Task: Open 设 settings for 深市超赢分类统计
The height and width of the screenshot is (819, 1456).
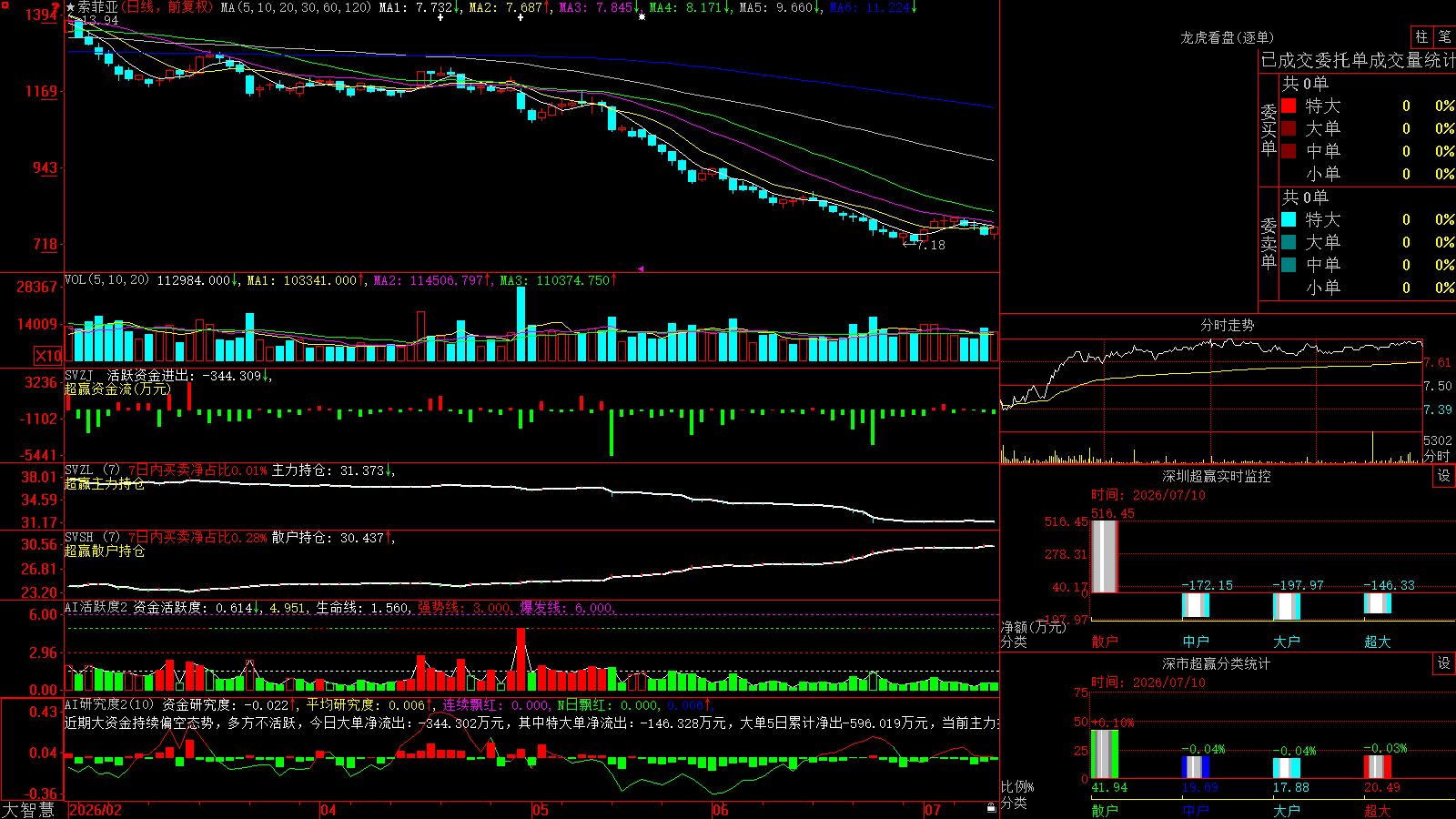Action: coord(1444,663)
